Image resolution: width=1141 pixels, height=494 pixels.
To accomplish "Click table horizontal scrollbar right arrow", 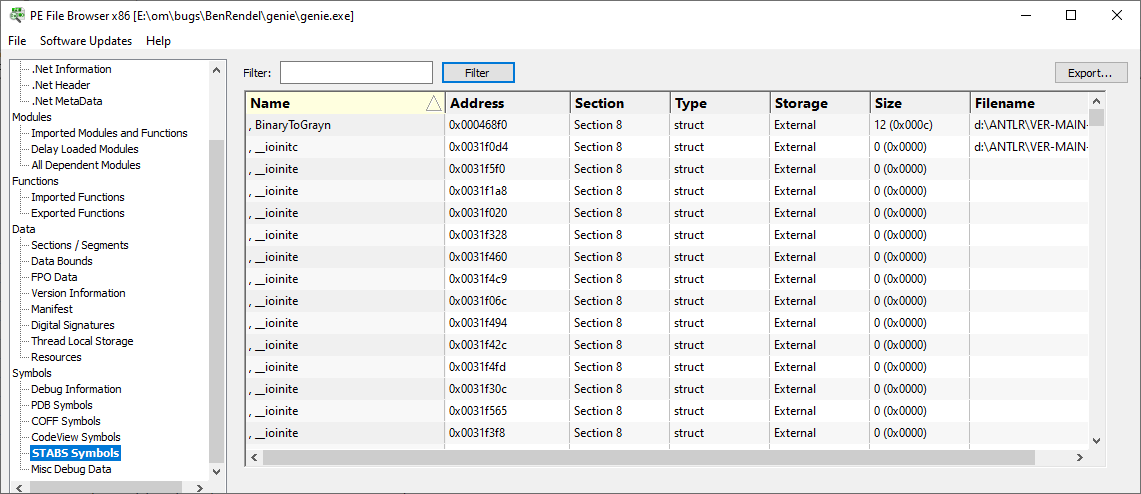I will 1081,458.
